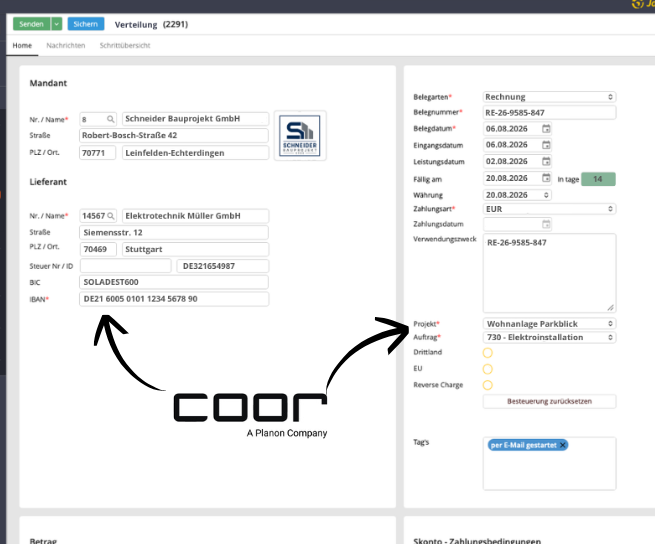Image resolution: width=655 pixels, height=544 pixels.
Task: Open the Belegarten dropdown showing Rechnung
Action: pos(549,97)
